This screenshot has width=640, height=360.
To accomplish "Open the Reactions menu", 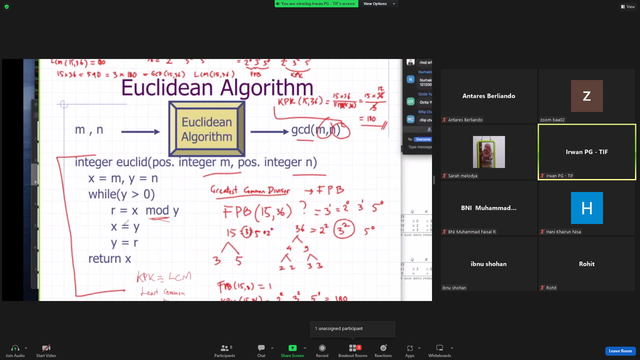I will tap(383, 350).
